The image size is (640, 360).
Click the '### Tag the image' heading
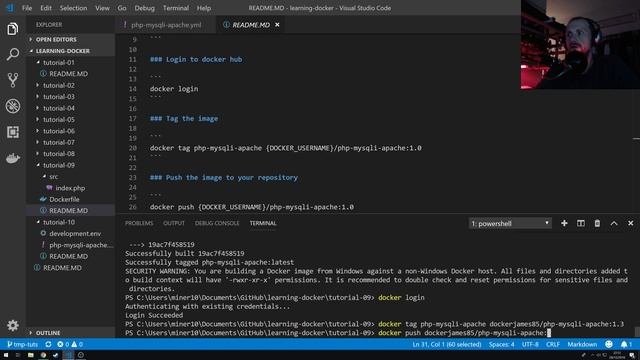pyautogui.click(x=184, y=118)
